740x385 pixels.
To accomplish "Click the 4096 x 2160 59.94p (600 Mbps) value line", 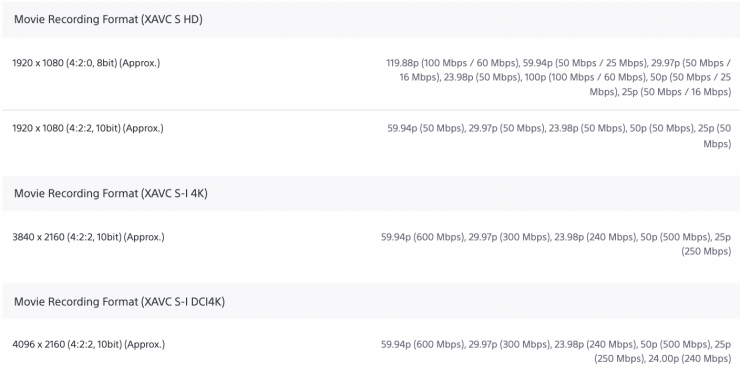I will point(556,344).
